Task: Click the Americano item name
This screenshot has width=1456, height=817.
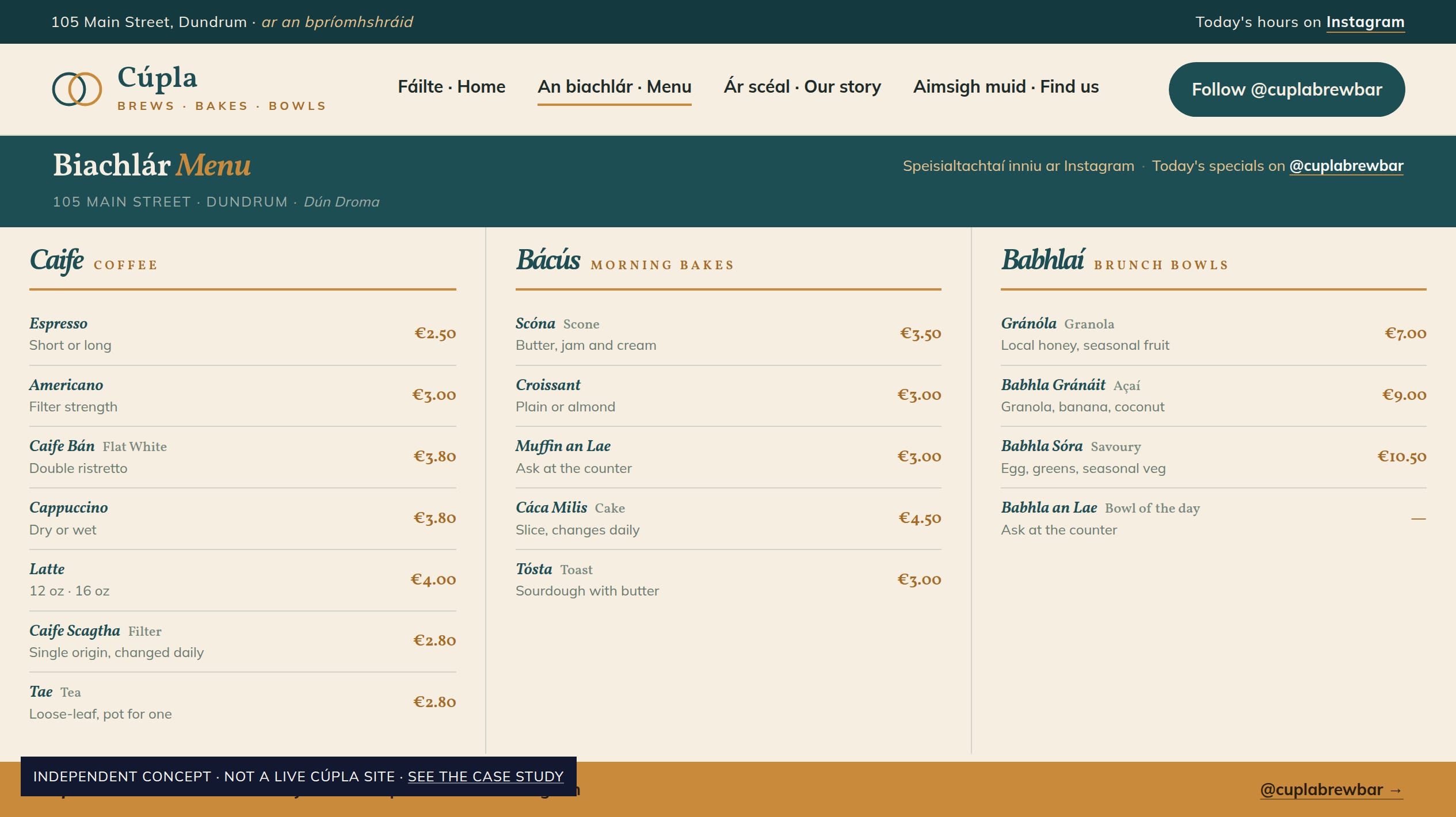Action: (66, 385)
